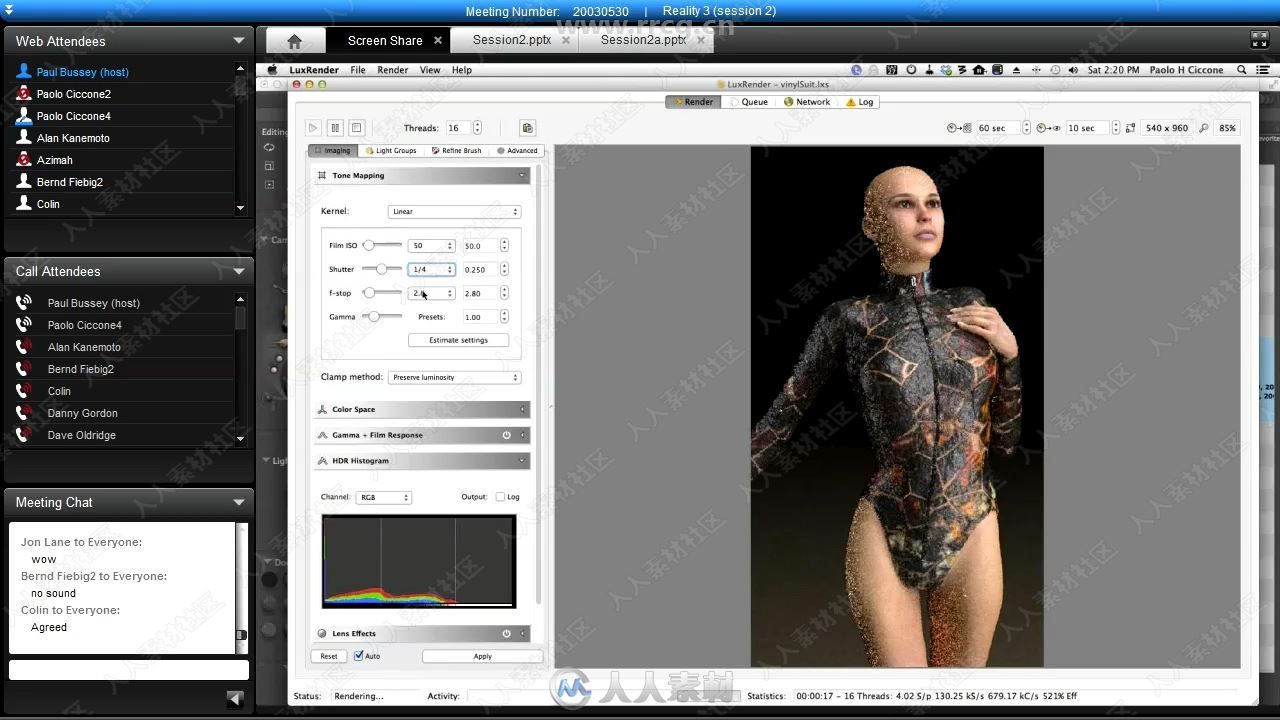The height and width of the screenshot is (720, 1280).
Task: Toggle Lens Effects power button
Action: tap(506, 633)
